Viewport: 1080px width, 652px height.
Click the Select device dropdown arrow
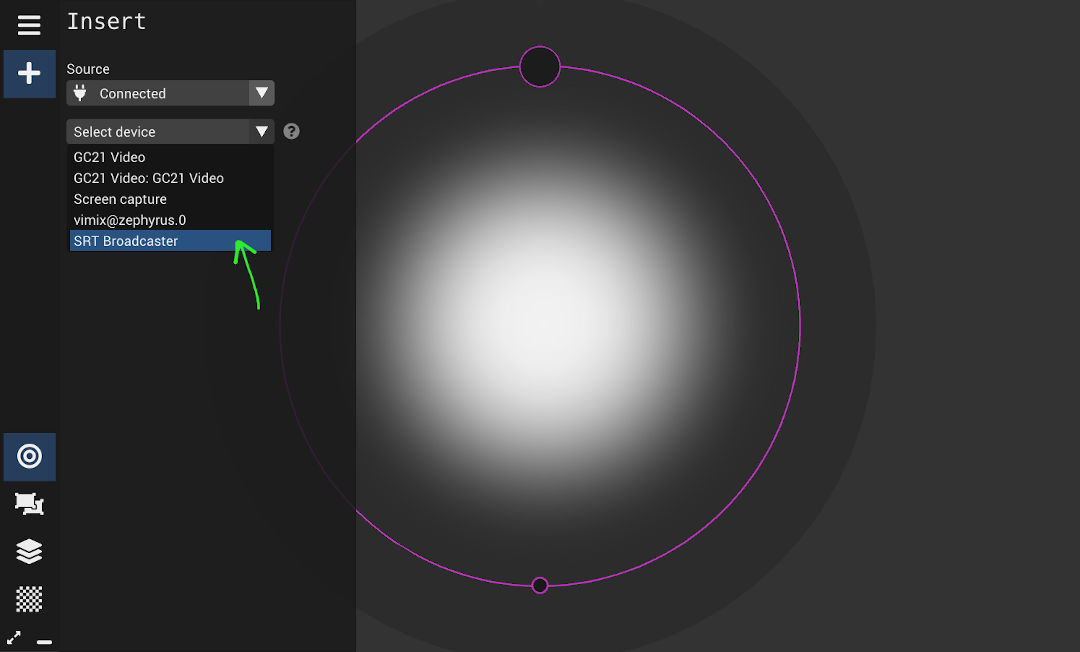261,131
